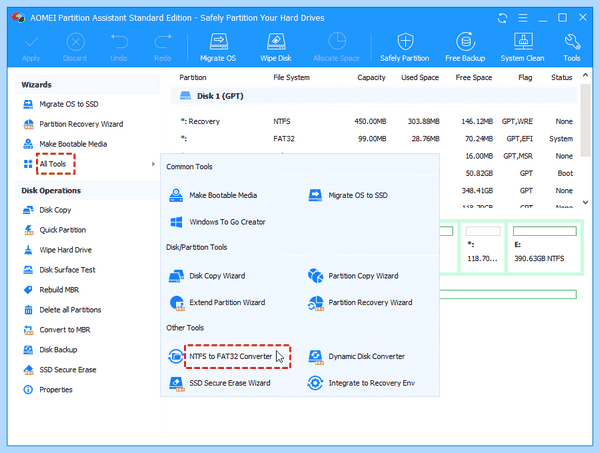
Task: Click the Capacity column header
Action: [x=372, y=78]
